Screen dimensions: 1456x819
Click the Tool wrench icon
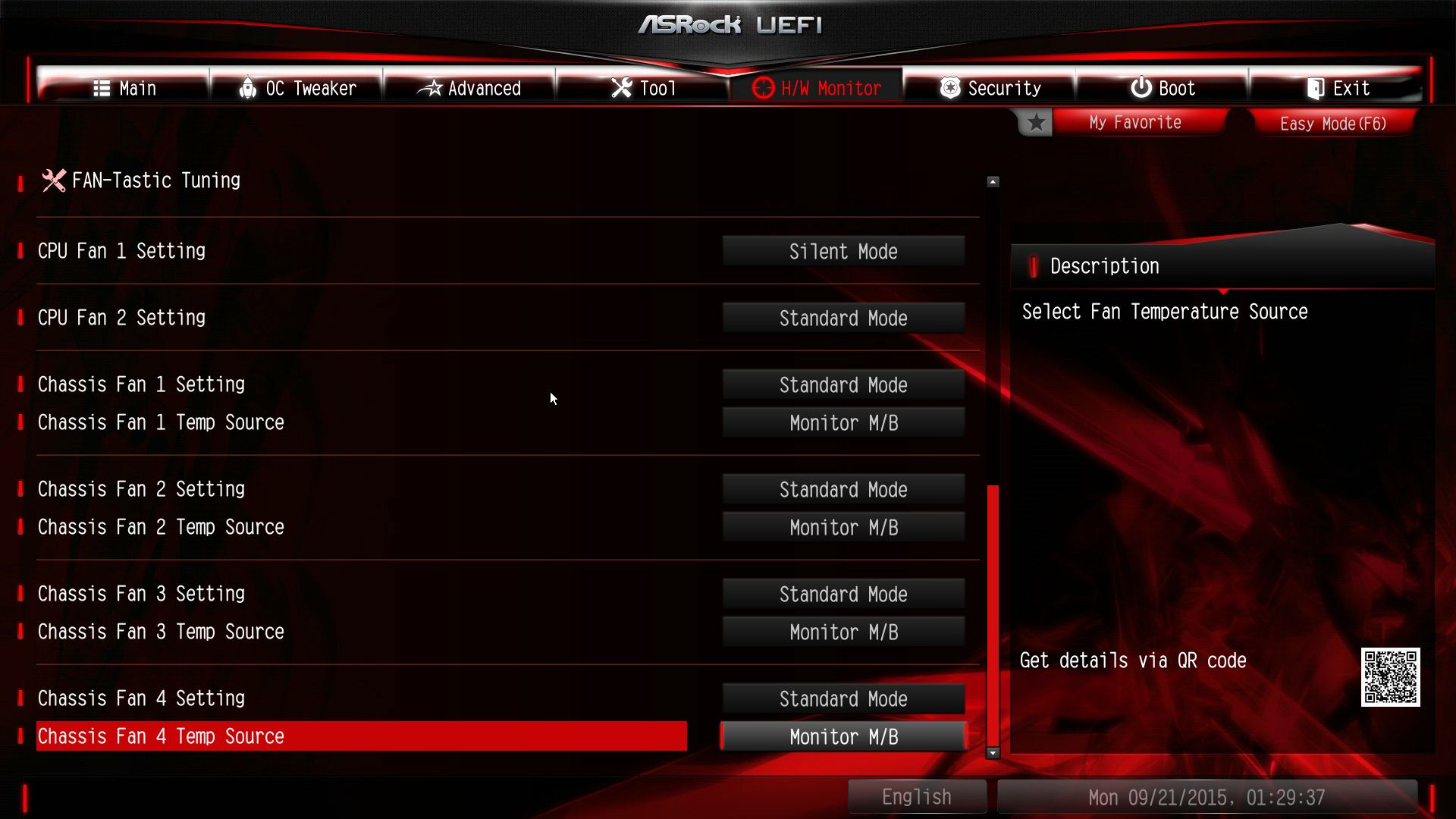coord(622,89)
